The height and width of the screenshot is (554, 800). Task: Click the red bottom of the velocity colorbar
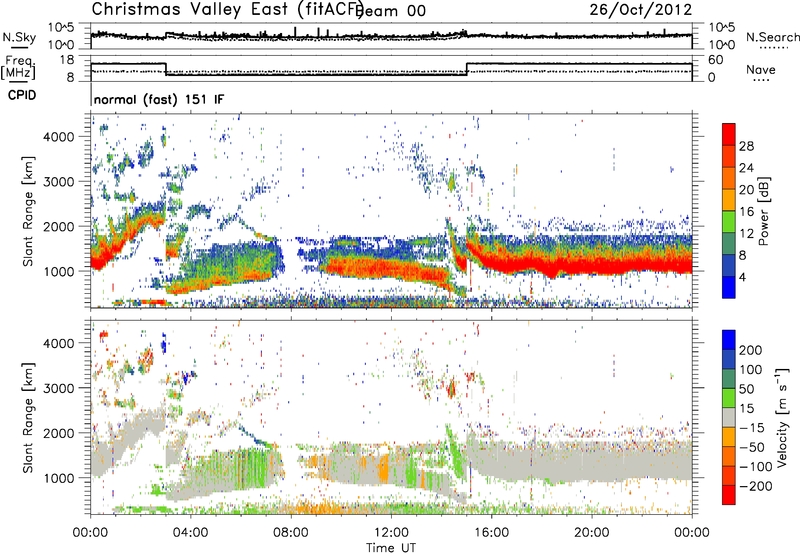pos(729,495)
